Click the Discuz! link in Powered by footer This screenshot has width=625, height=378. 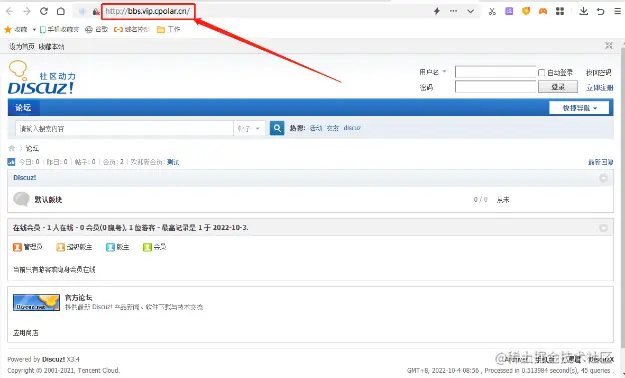click(x=53, y=359)
